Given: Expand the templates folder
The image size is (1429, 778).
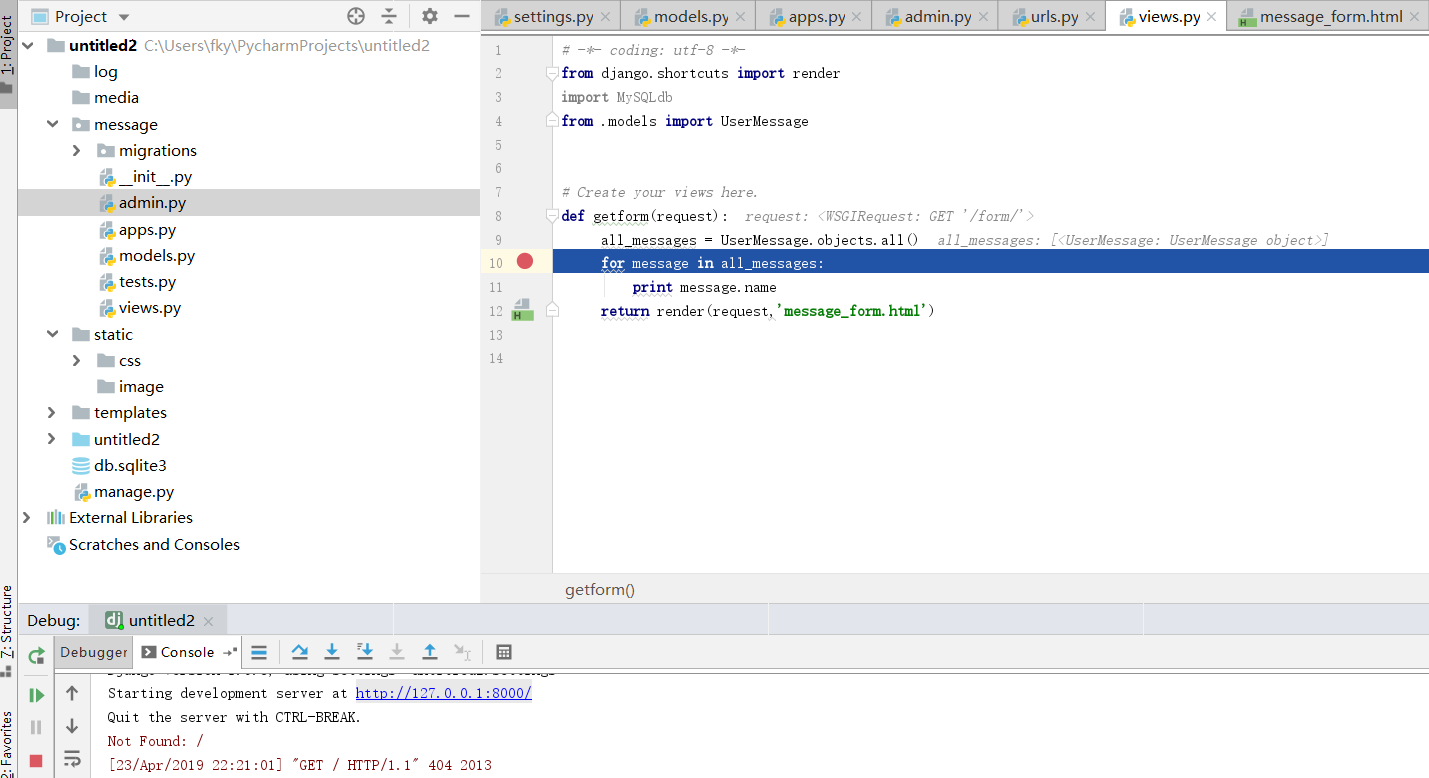Looking at the screenshot, I should (52, 412).
